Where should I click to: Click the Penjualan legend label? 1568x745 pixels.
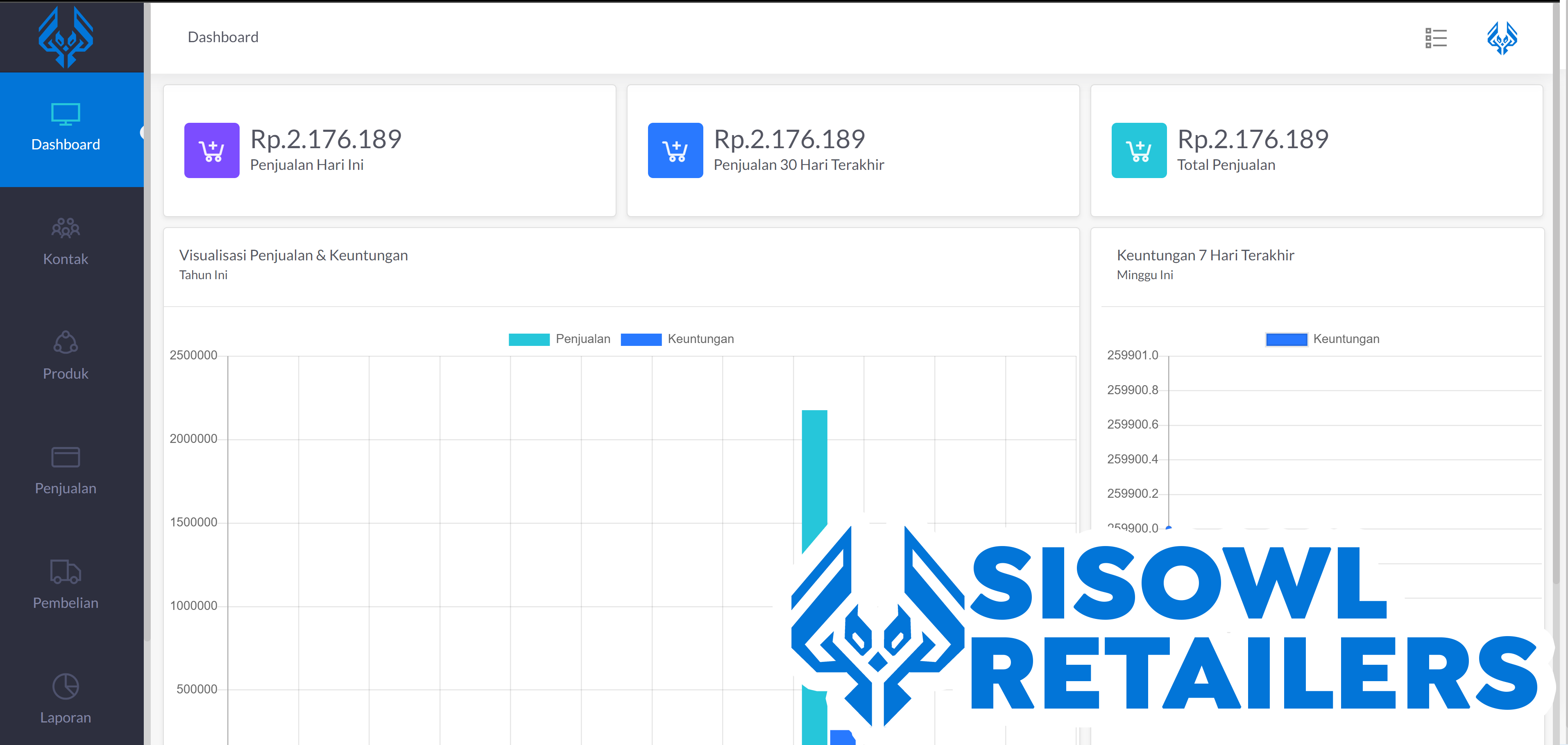tap(582, 339)
